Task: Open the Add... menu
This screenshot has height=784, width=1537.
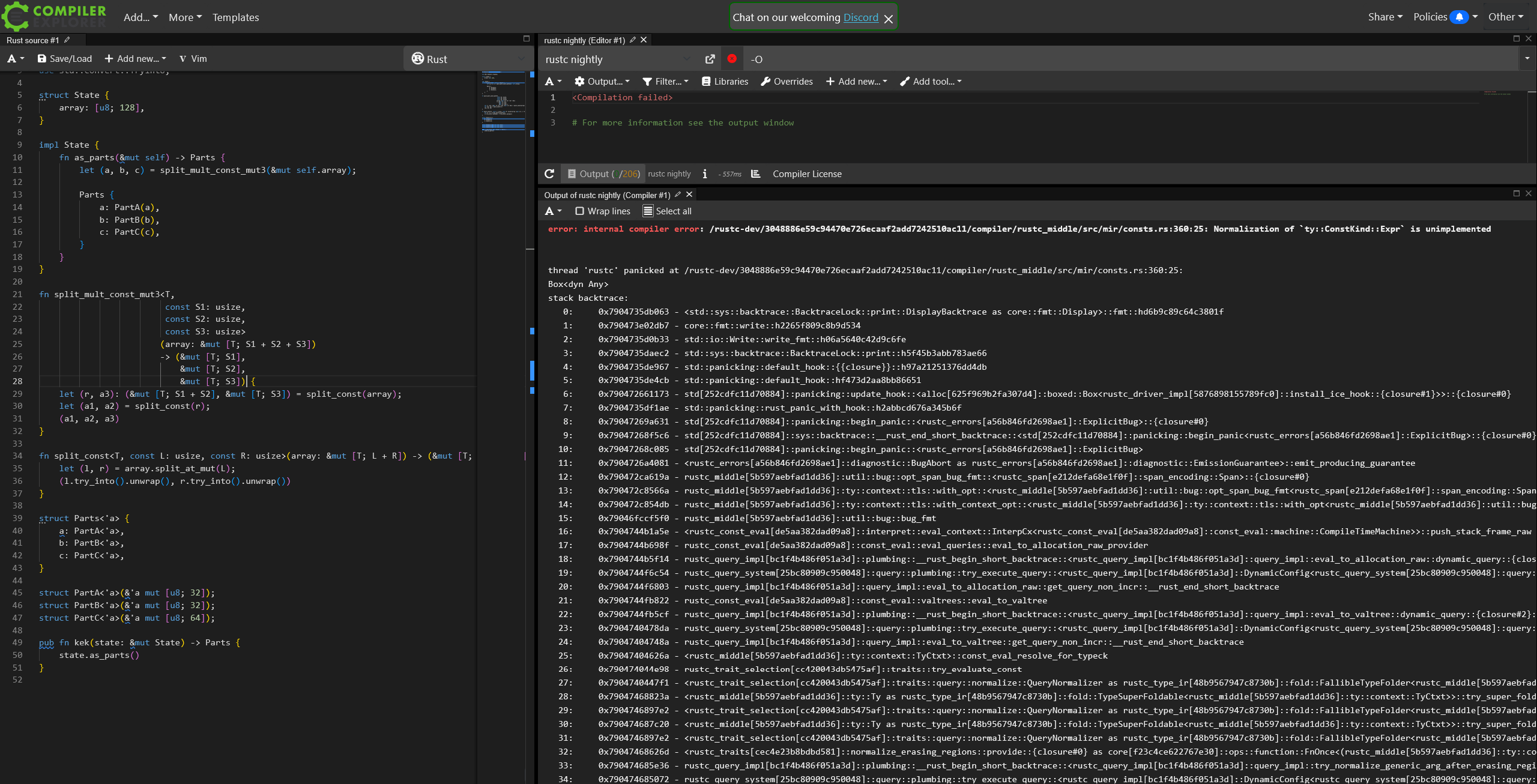Action: tap(140, 17)
